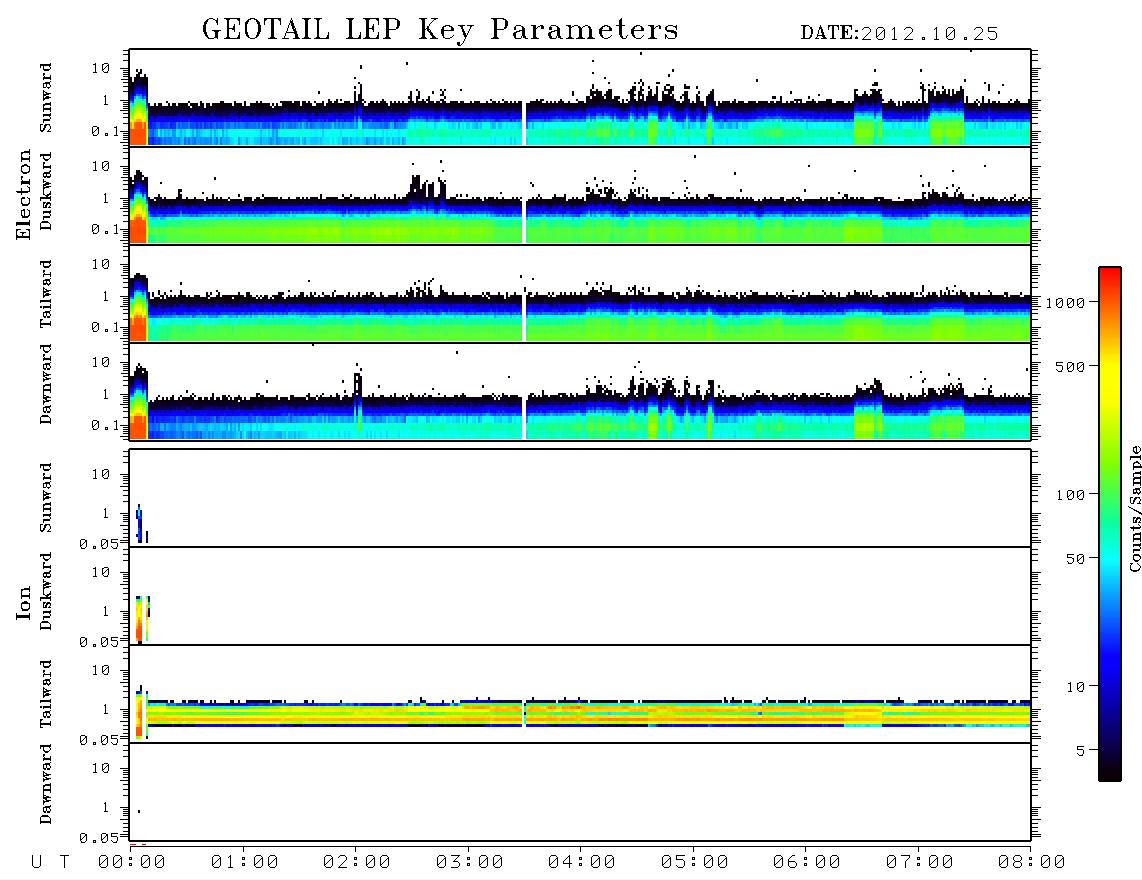Click the Electron Duskward spectrogram plot
The height and width of the screenshot is (880, 1142).
point(580,195)
